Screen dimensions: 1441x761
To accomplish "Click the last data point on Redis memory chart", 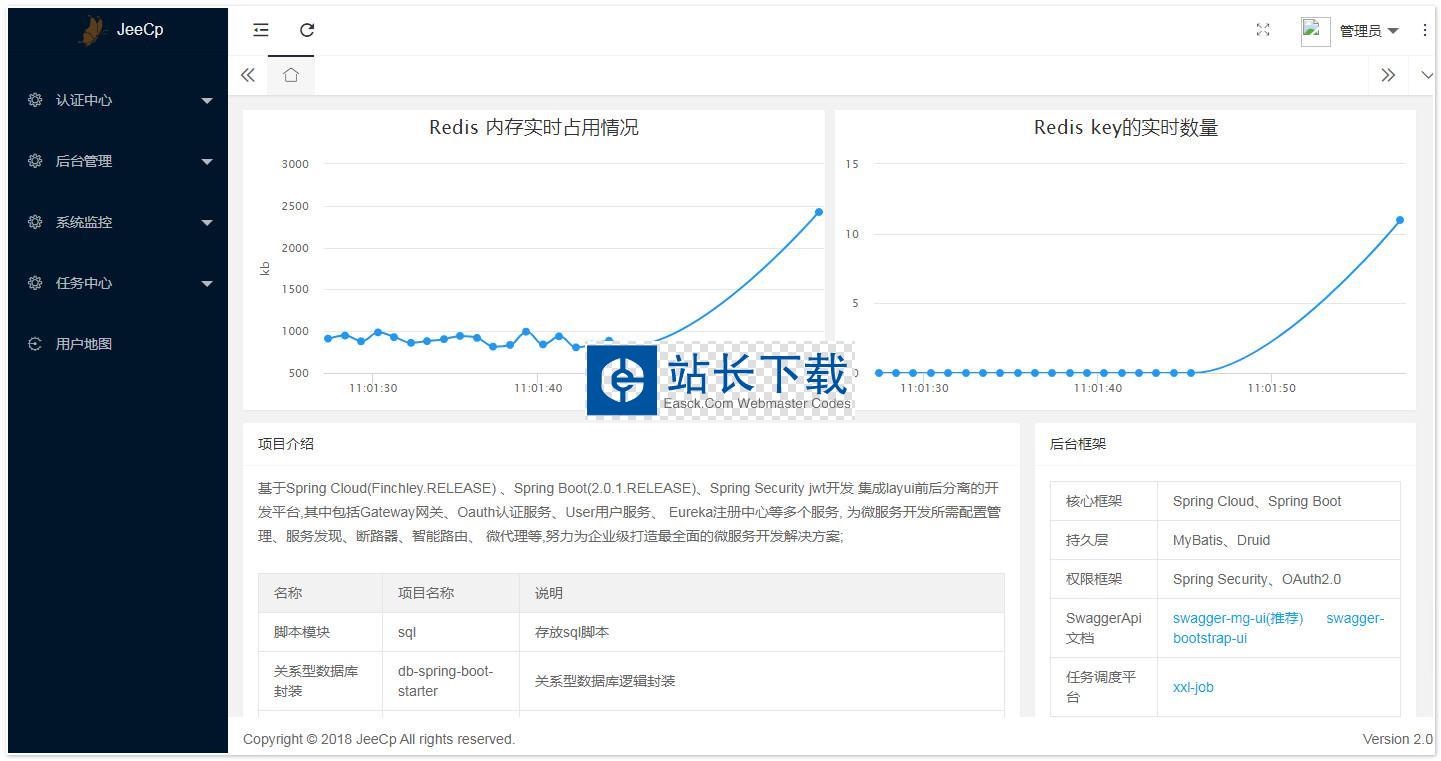I will point(819,212).
